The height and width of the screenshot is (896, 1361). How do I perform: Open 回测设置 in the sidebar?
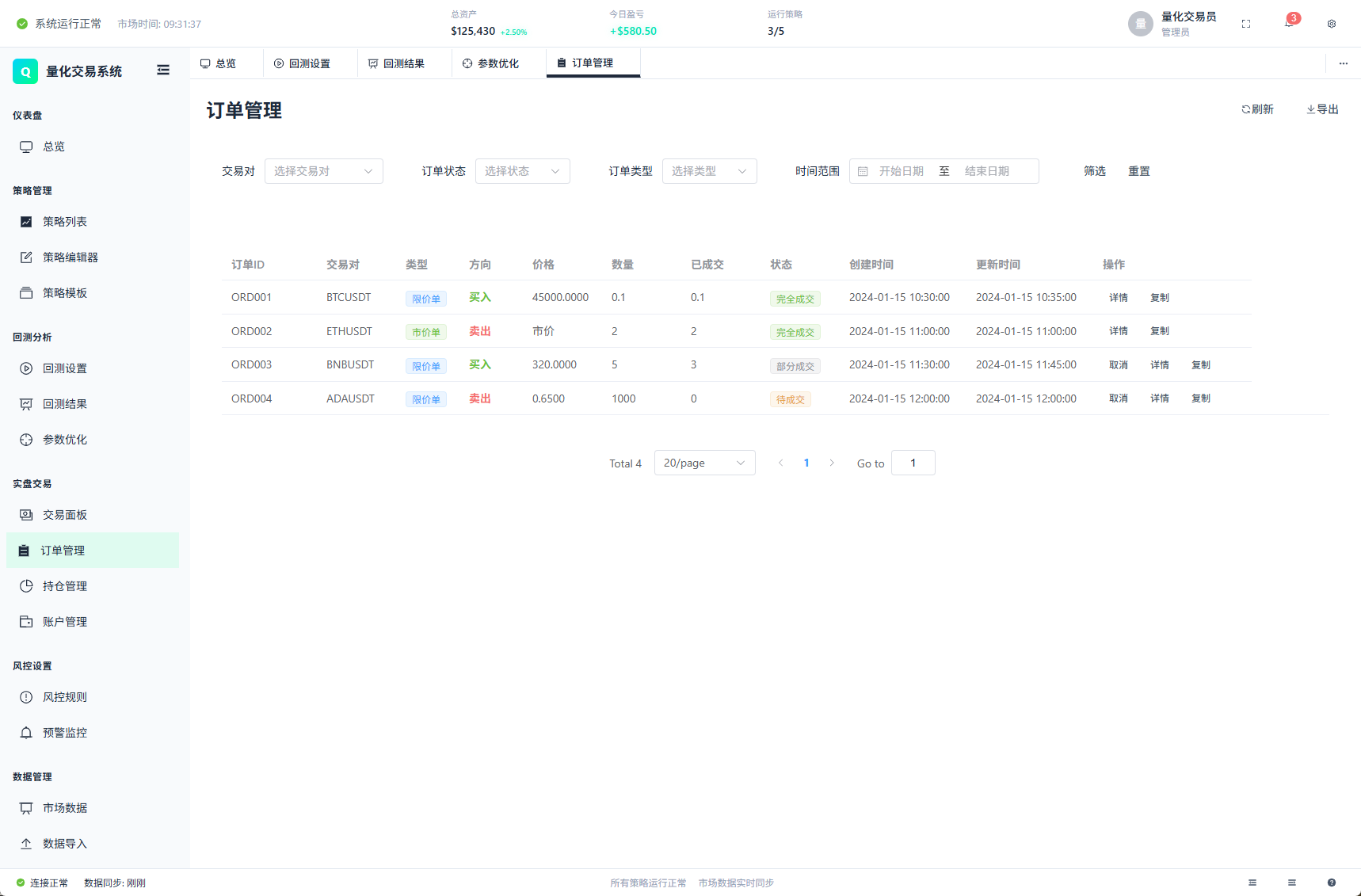pyautogui.click(x=93, y=368)
